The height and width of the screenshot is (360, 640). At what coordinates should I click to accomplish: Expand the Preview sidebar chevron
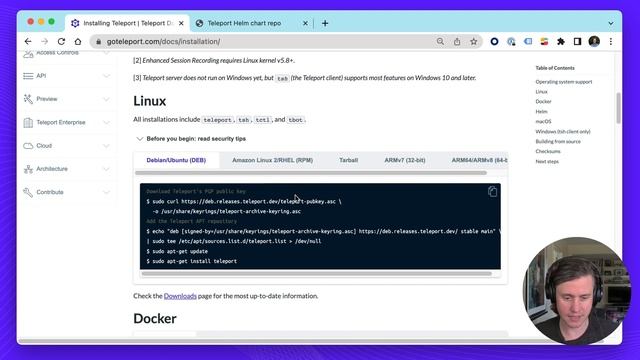tap(106, 99)
